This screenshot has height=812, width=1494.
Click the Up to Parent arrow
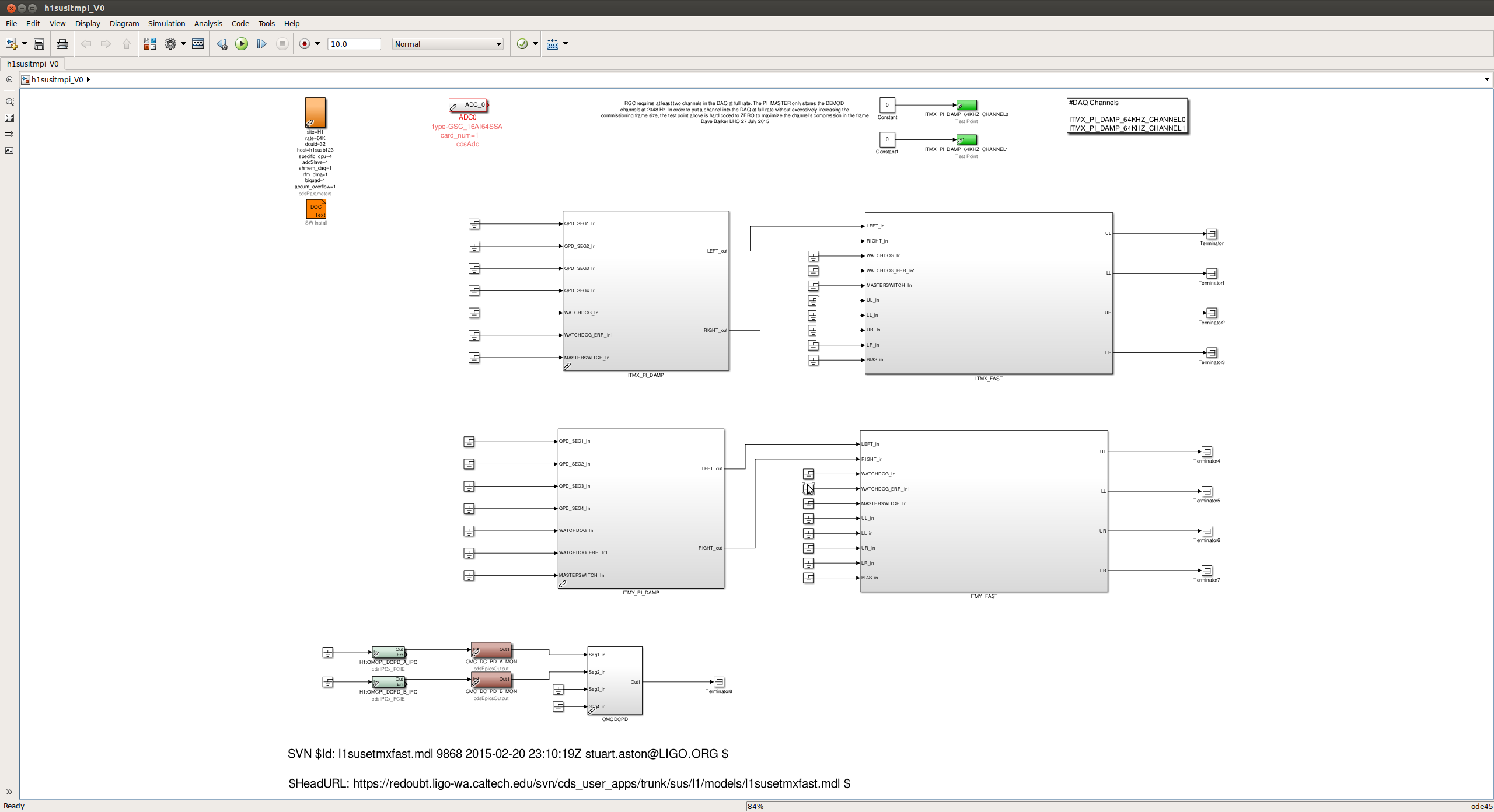pos(126,44)
